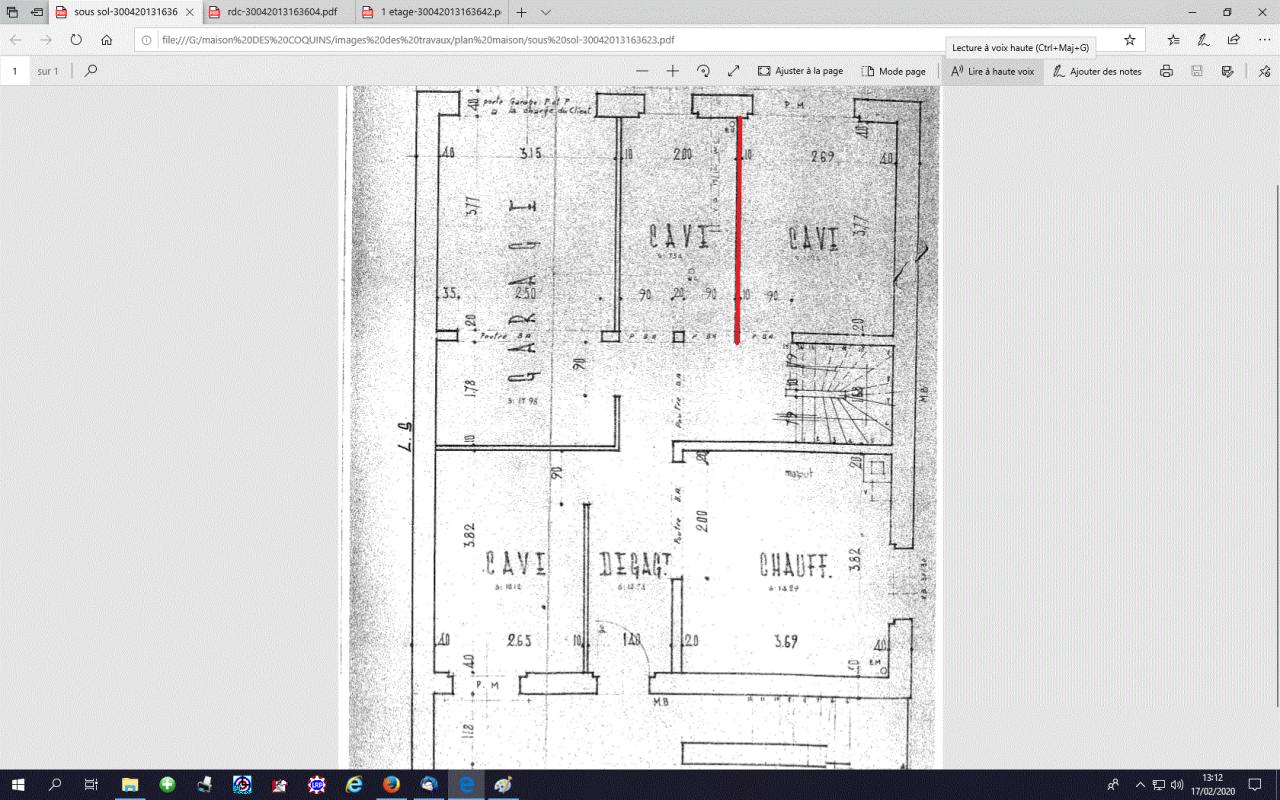Zoom out of the PDF
This screenshot has width=1280, height=800.
click(x=642, y=71)
